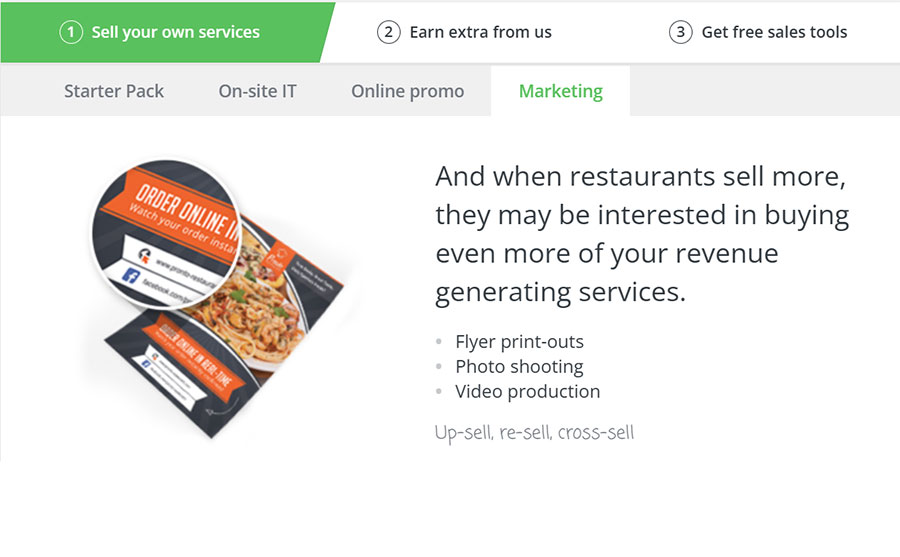Click the Video production list item
The width and height of the screenshot is (900, 557).
(527, 391)
